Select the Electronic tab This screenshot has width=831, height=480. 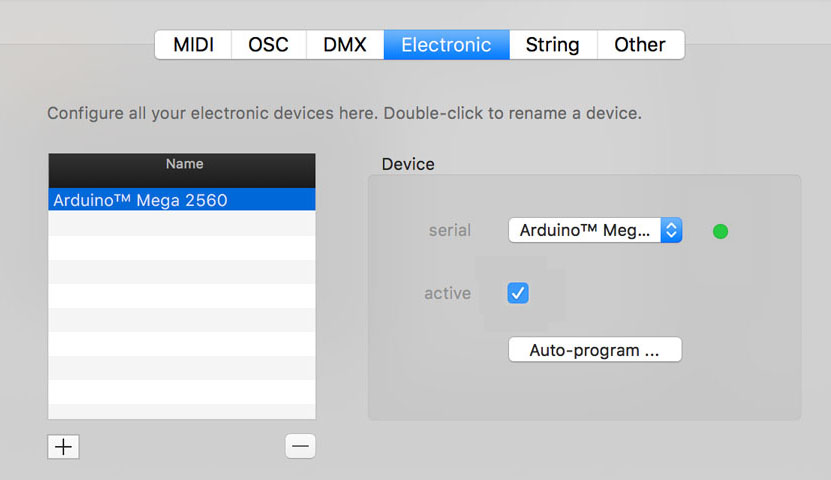(x=446, y=45)
